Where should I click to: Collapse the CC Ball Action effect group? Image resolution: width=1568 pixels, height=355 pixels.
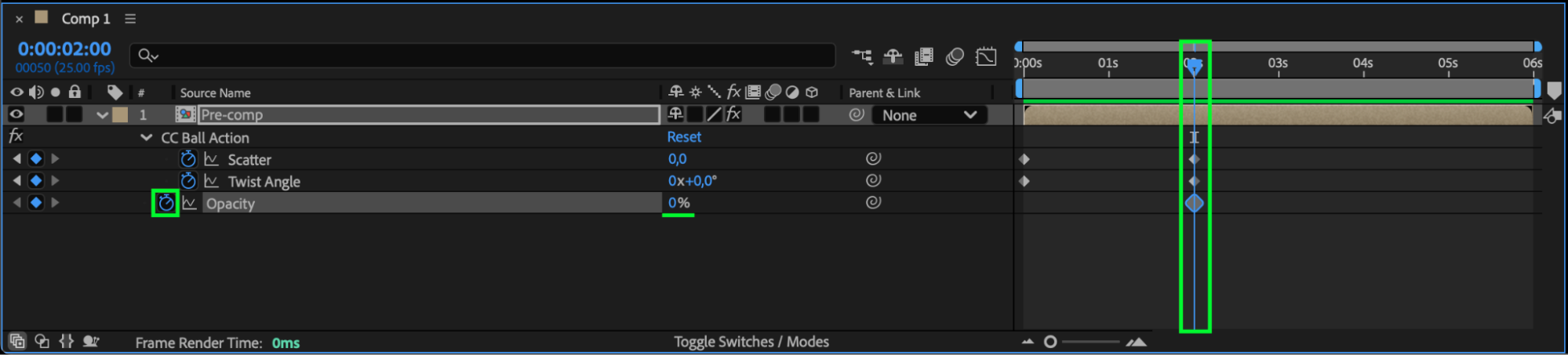point(146,137)
